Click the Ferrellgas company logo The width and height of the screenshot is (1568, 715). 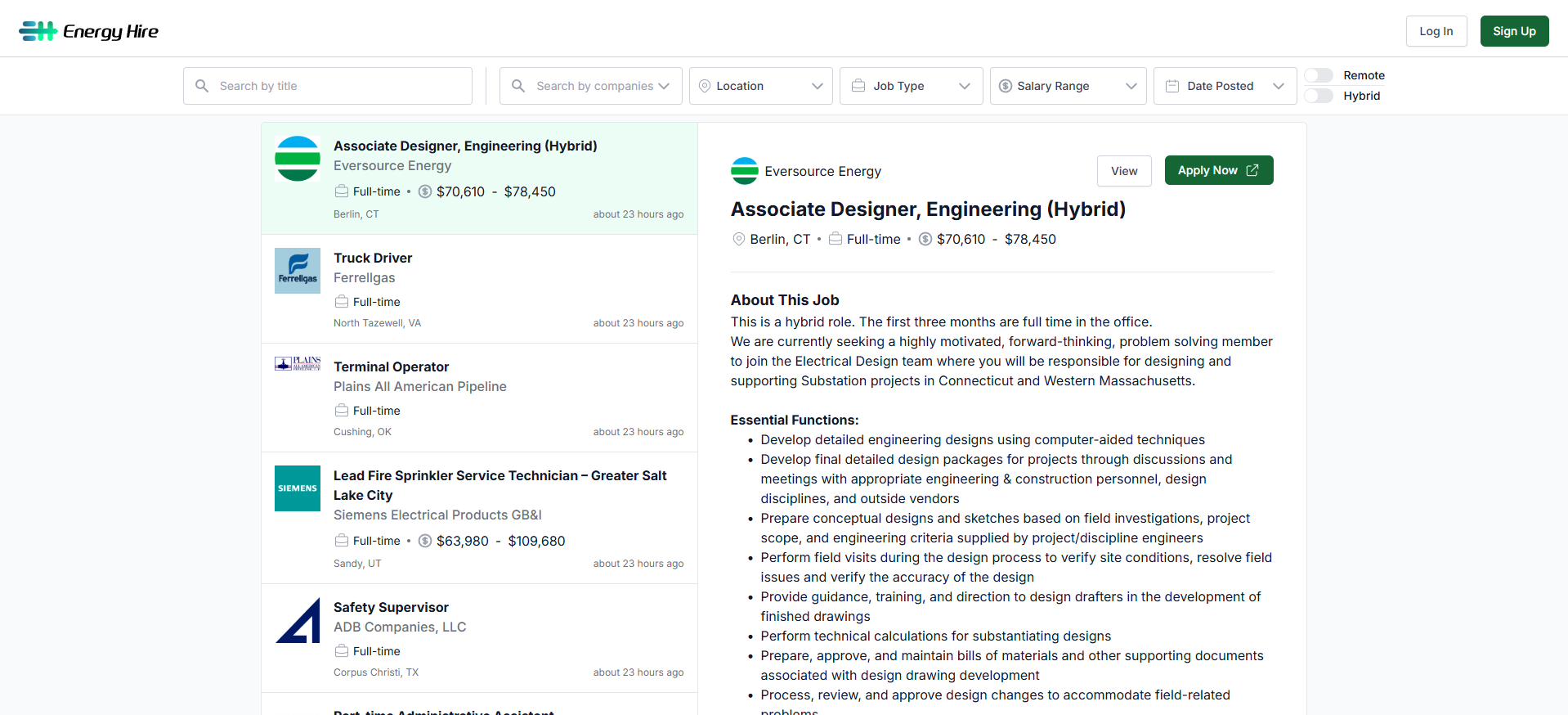298,271
